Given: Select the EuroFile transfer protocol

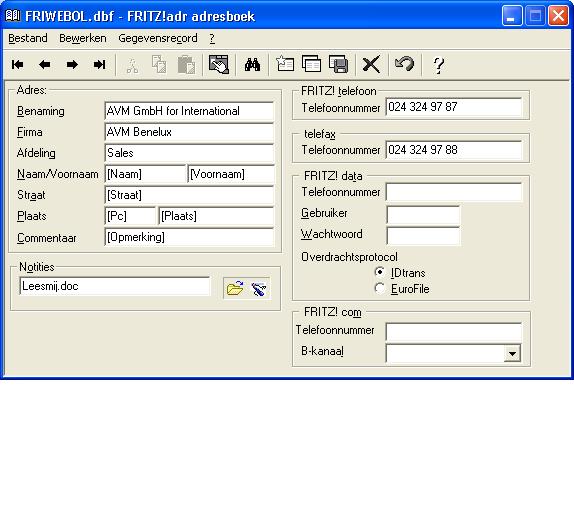Looking at the screenshot, I should (x=380, y=288).
